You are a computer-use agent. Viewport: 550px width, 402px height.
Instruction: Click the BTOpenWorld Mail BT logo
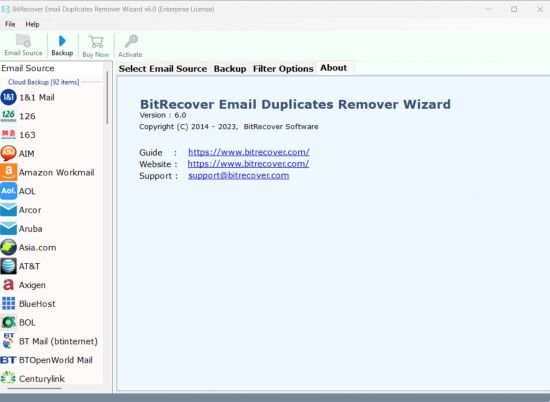click(8, 360)
